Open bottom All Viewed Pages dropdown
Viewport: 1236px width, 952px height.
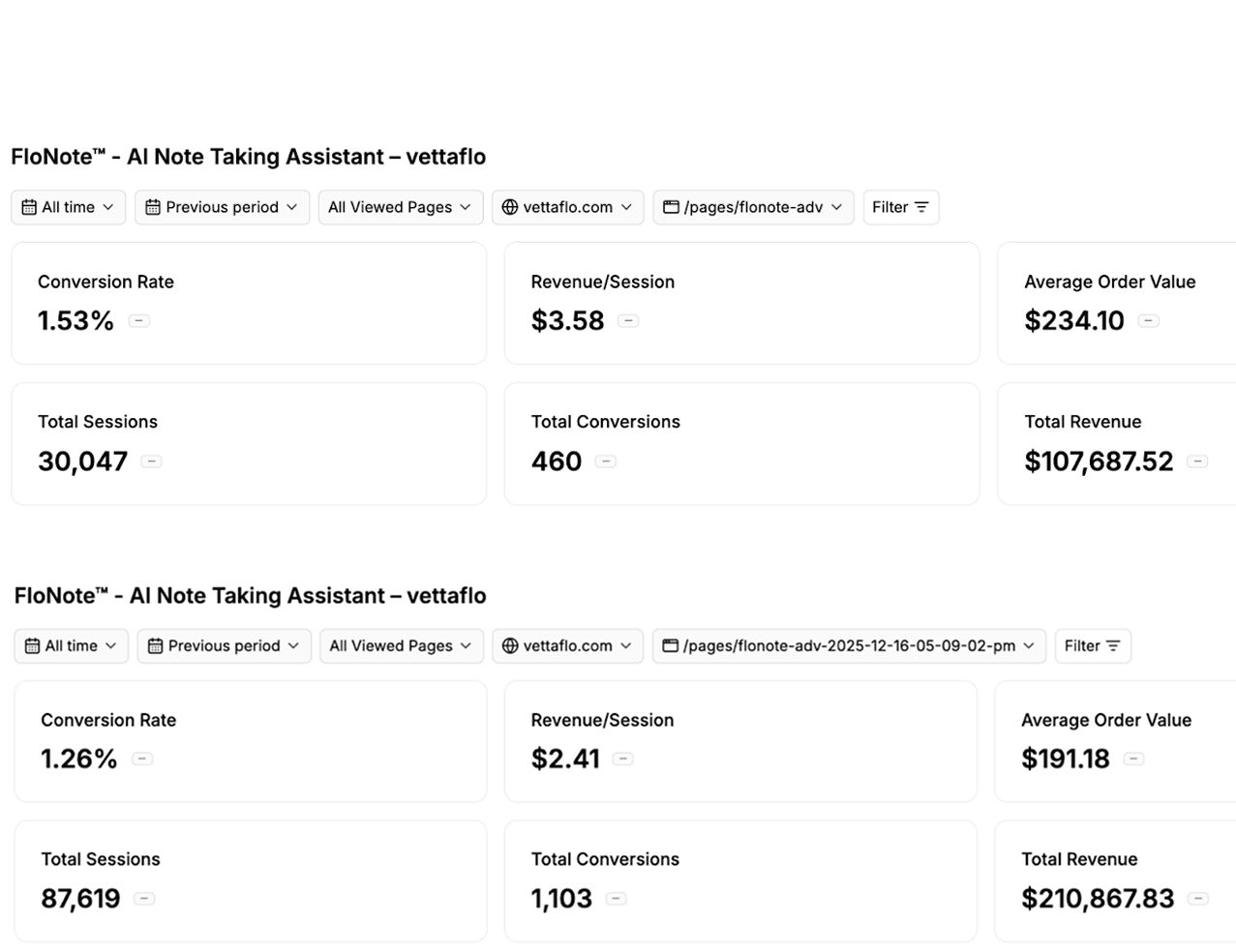pos(466,646)
